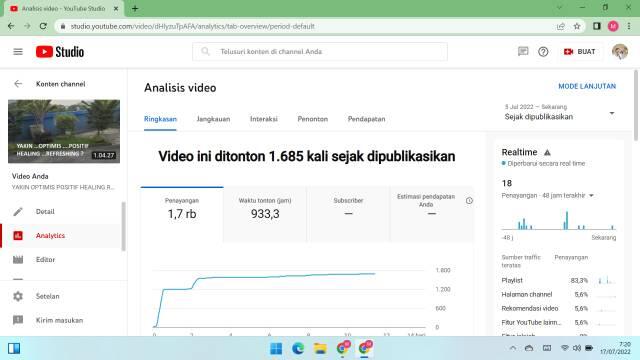Expand the Sejak dipublikasikan date range dropdown
Image resolution: width=640 pixels, height=360 pixels.
(x=560, y=113)
